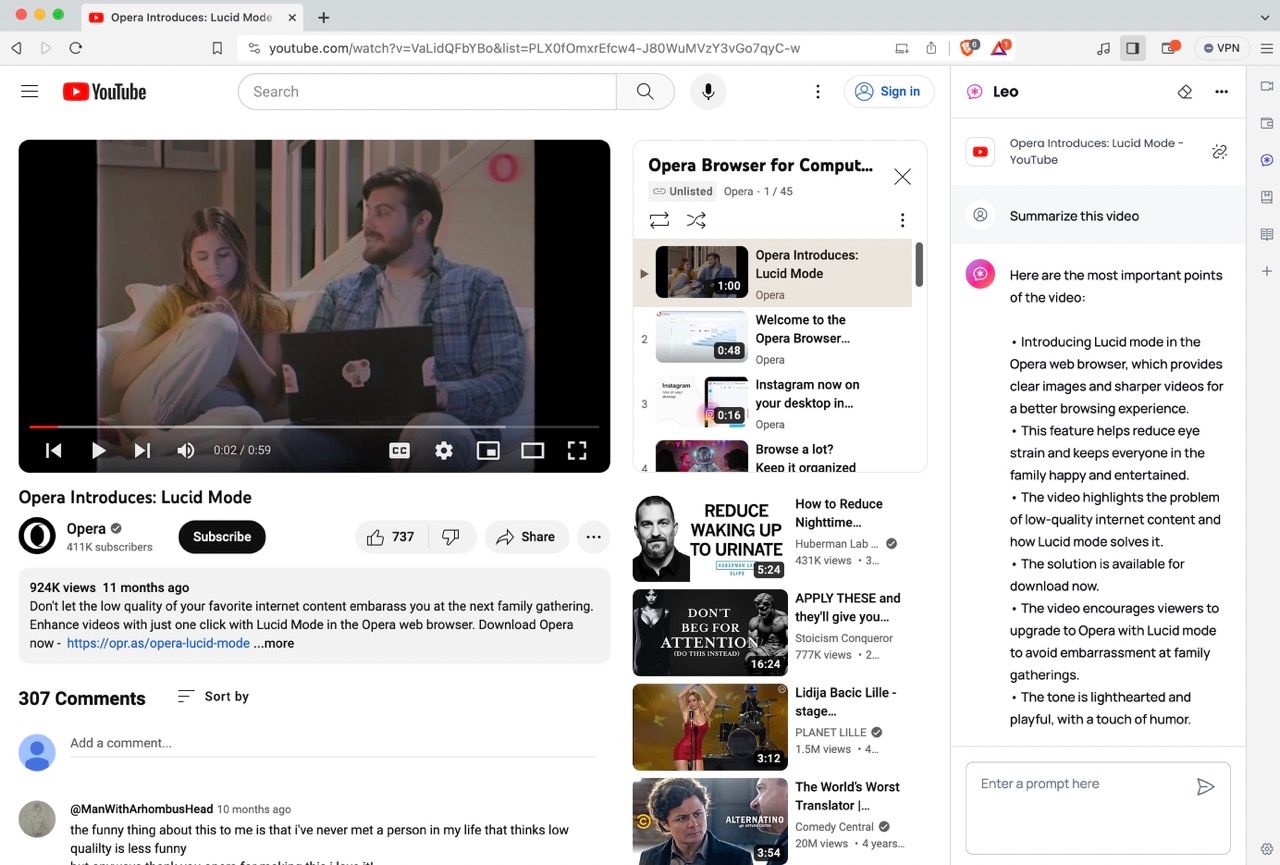Toggle theater mode on the player
The height and width of the screenshot is (865, 1280).
click(532, 451)
